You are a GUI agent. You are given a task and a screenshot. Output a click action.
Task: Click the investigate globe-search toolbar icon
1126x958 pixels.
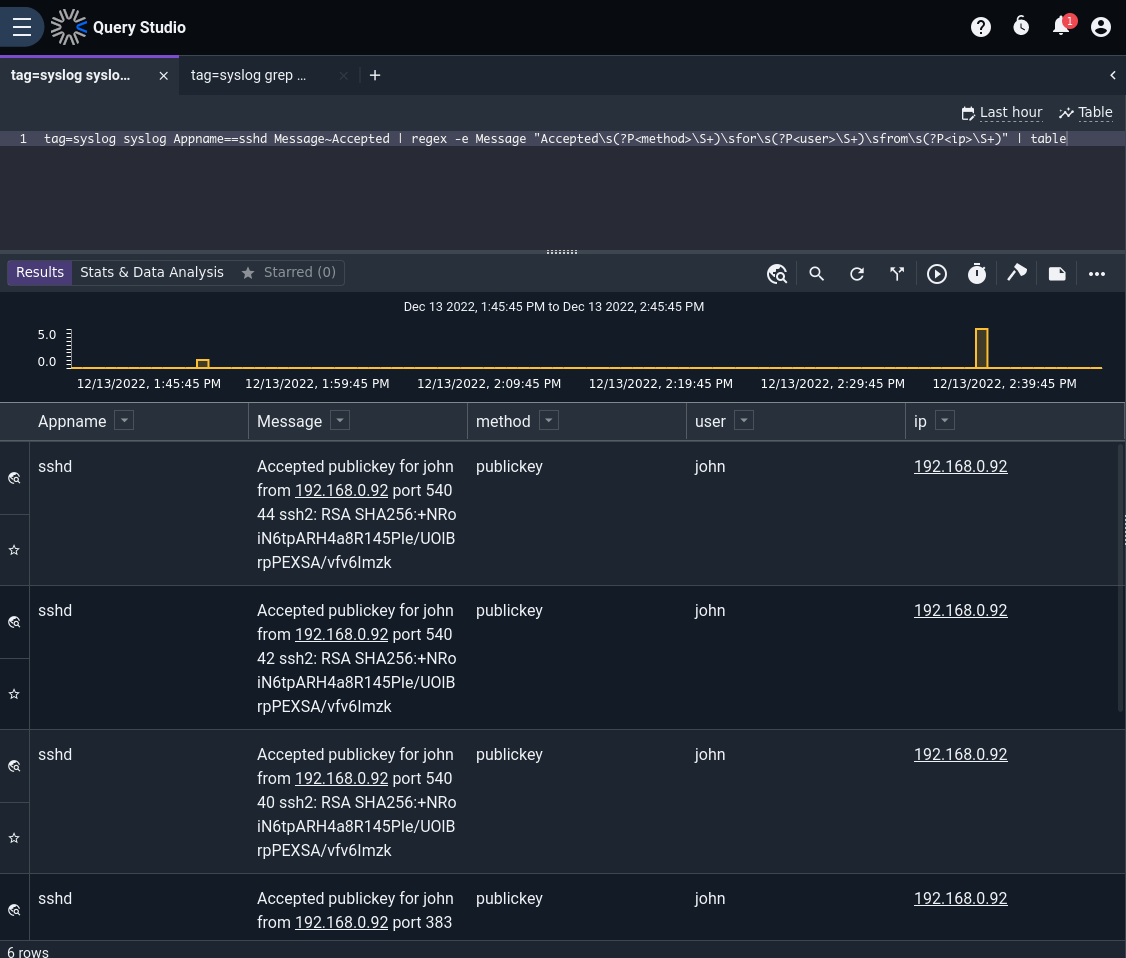coord(776,274)
